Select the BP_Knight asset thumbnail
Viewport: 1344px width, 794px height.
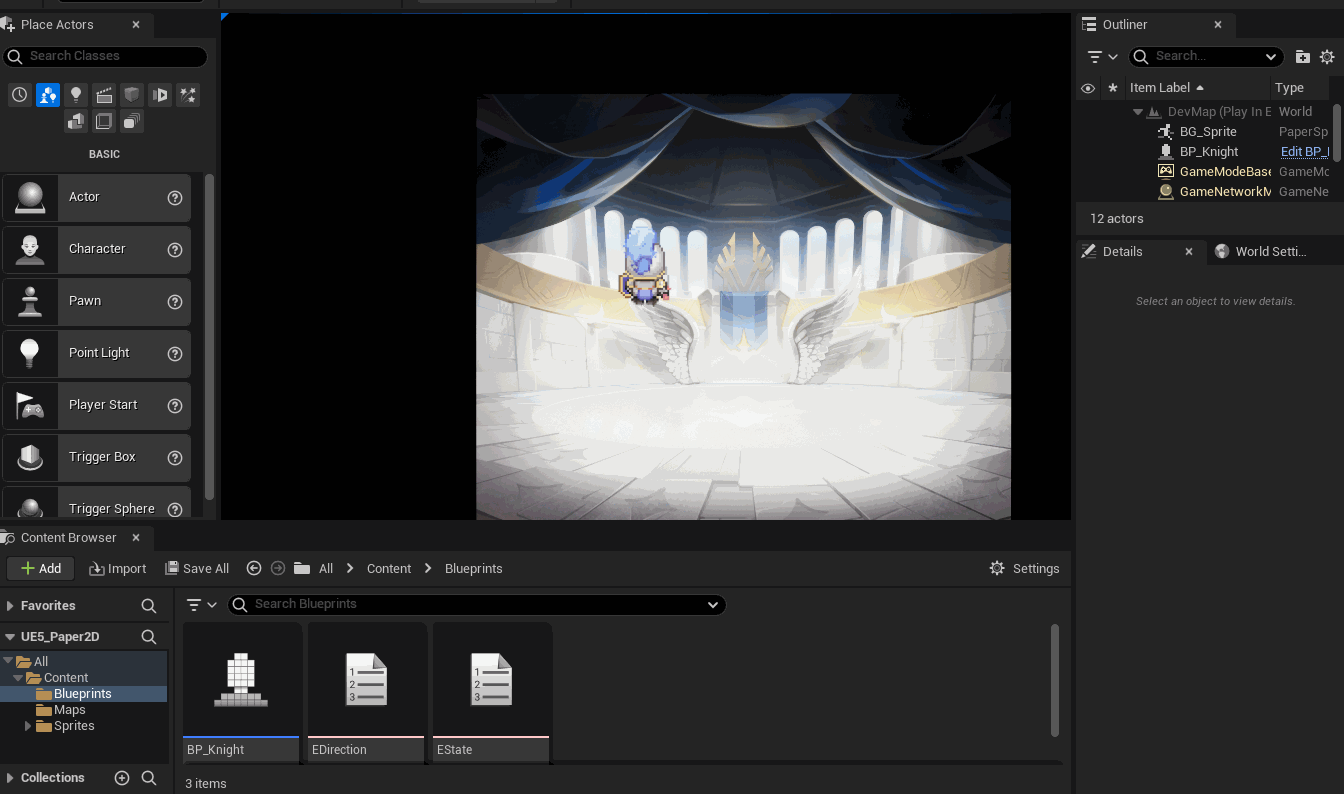click(x=242, y=692)
